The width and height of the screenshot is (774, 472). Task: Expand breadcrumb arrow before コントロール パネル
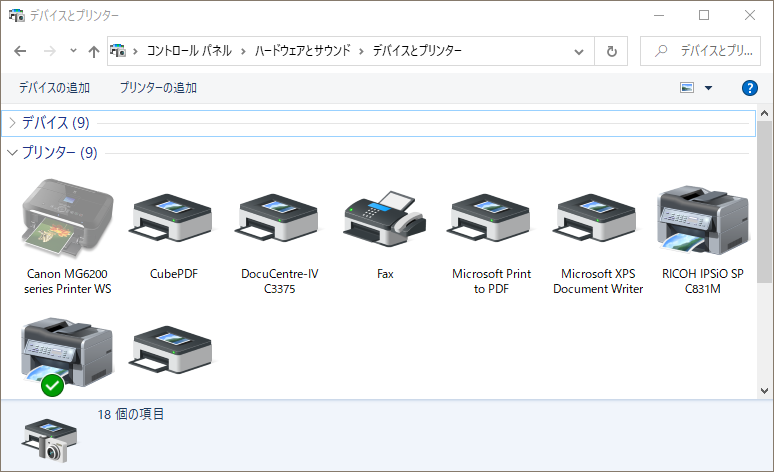click(135, 51)
